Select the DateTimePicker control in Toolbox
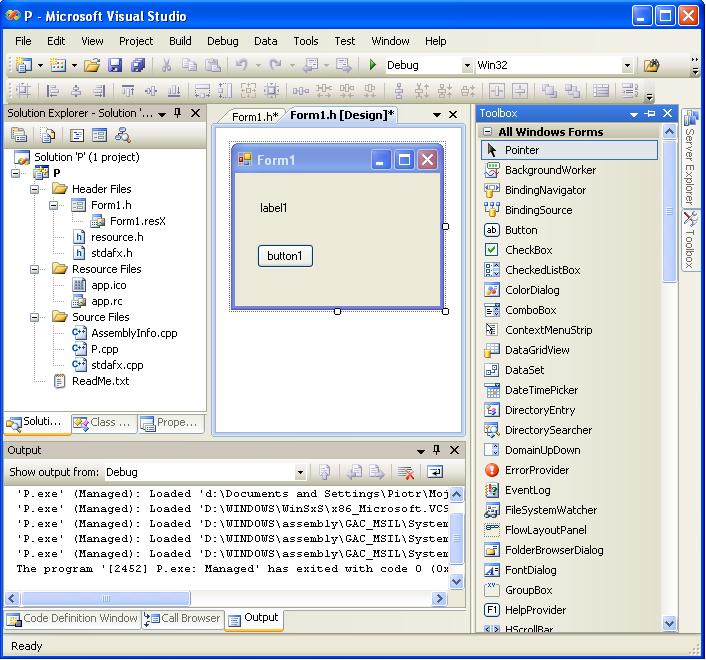Image resolution: width=706 pixels, height=660 pixels. point(569,390)
